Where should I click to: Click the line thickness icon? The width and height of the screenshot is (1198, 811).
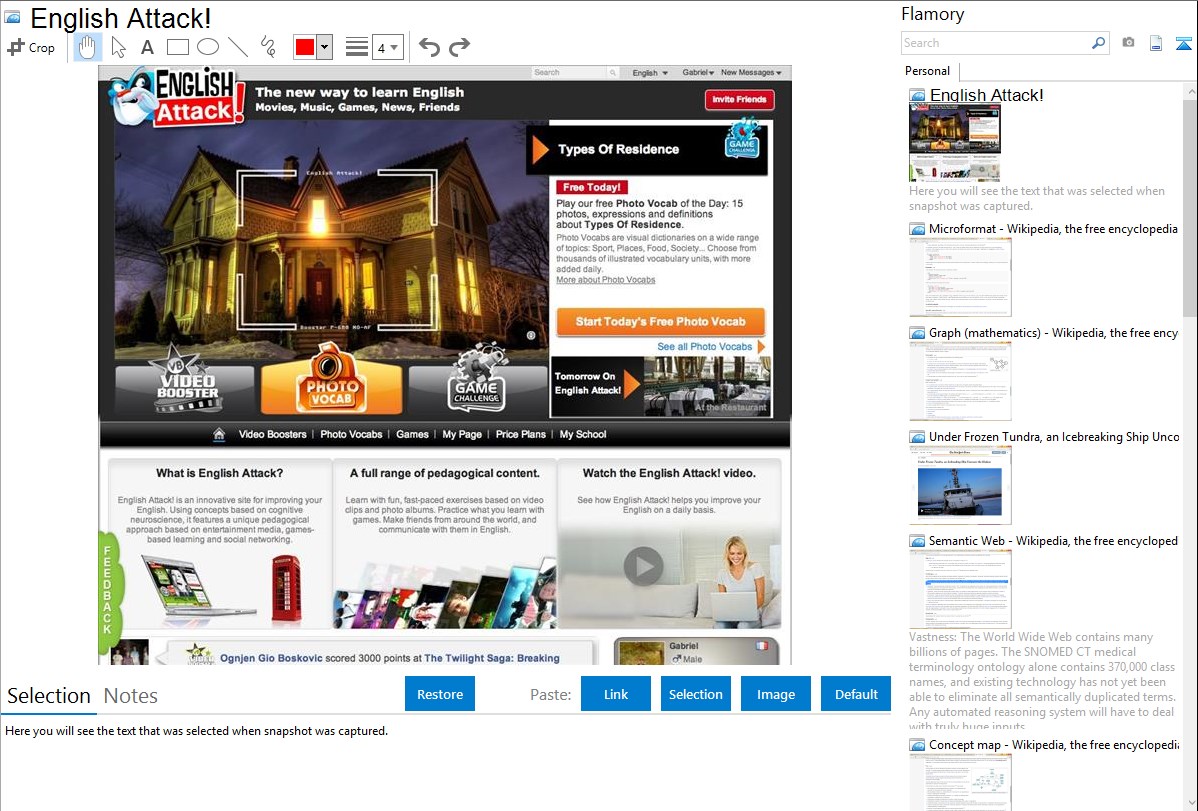[356, 47]
